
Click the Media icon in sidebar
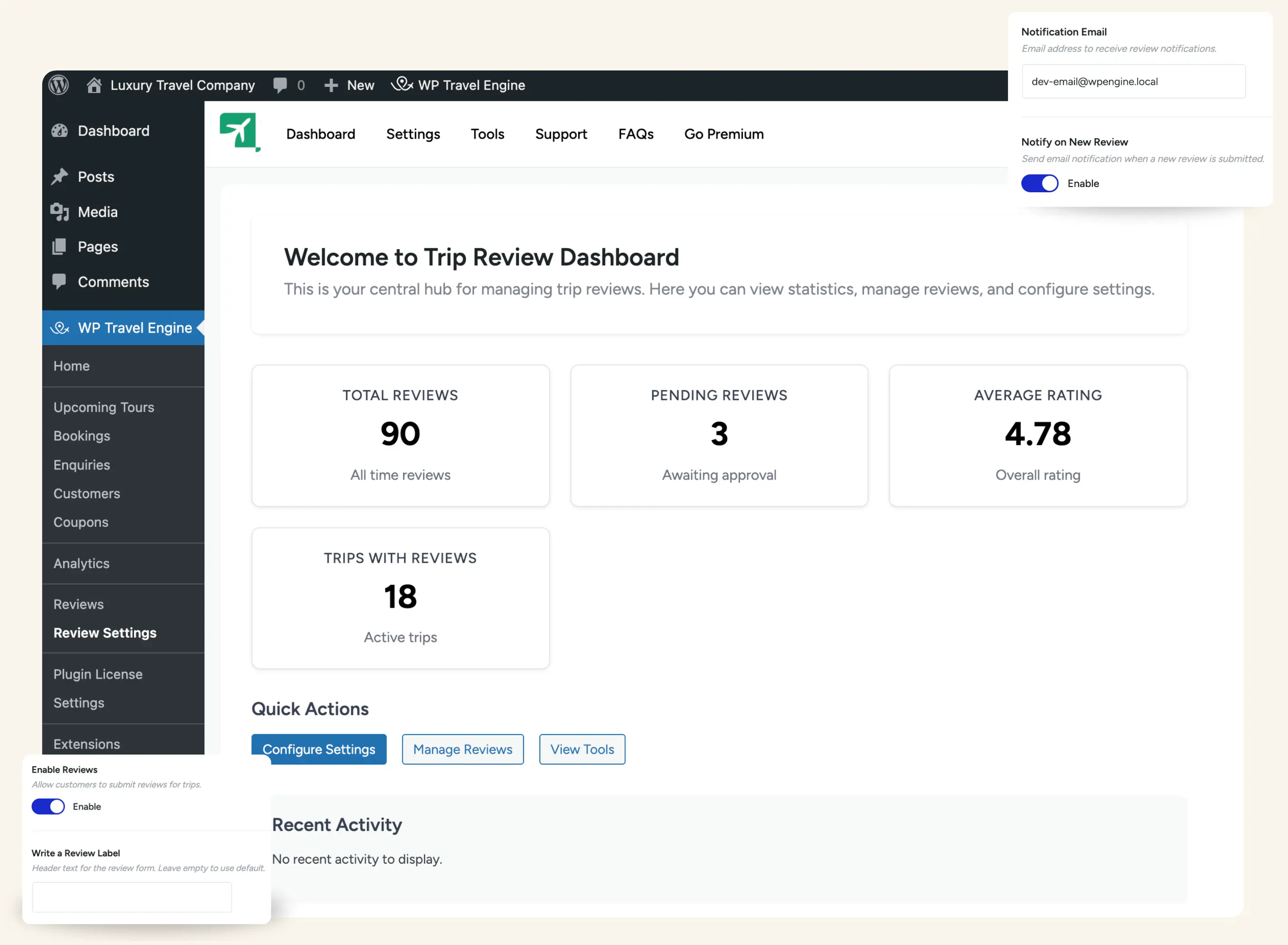(x=60, y=212)
